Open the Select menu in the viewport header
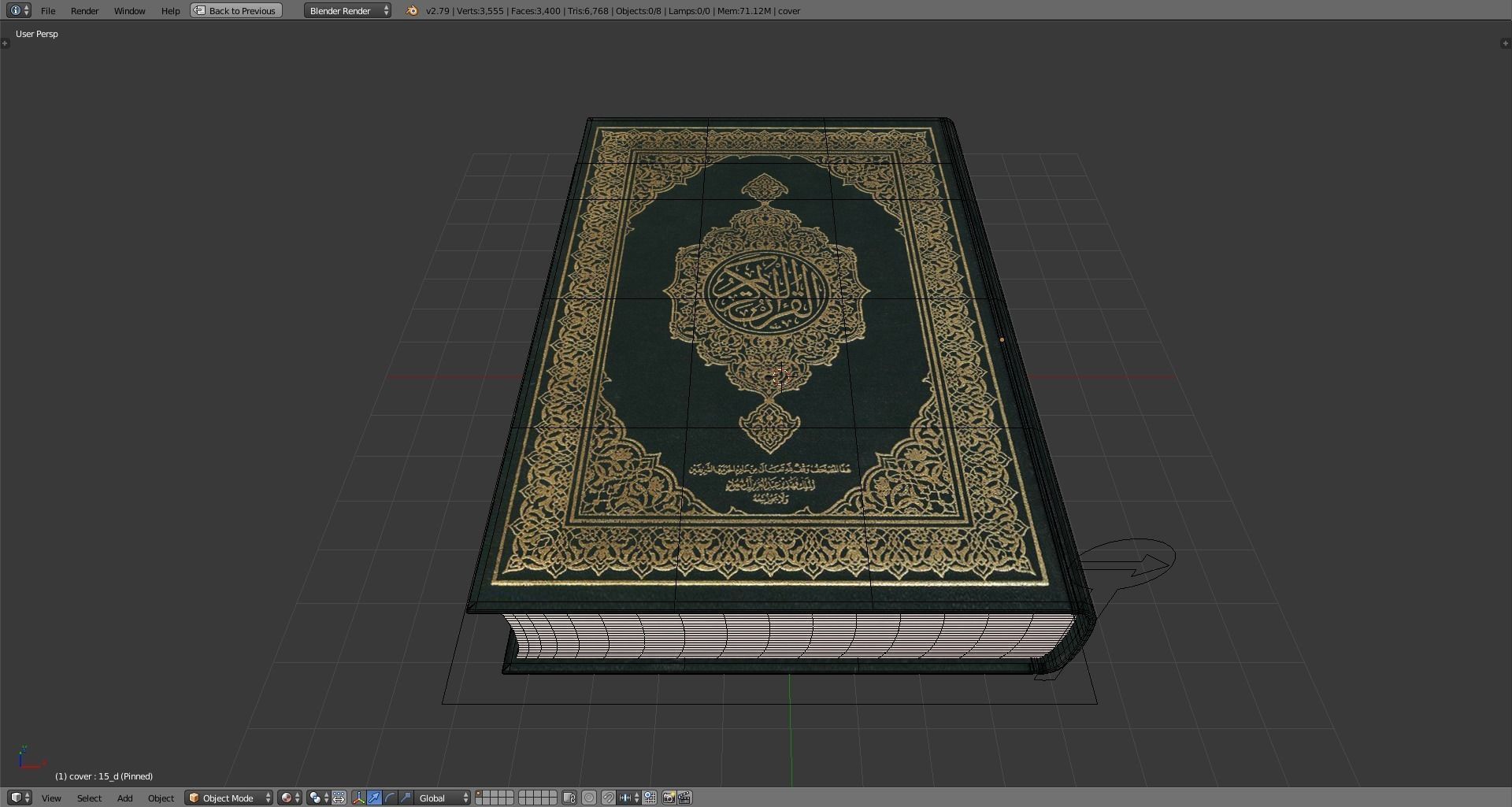The image size is (1512, 807). click(89, 798)
